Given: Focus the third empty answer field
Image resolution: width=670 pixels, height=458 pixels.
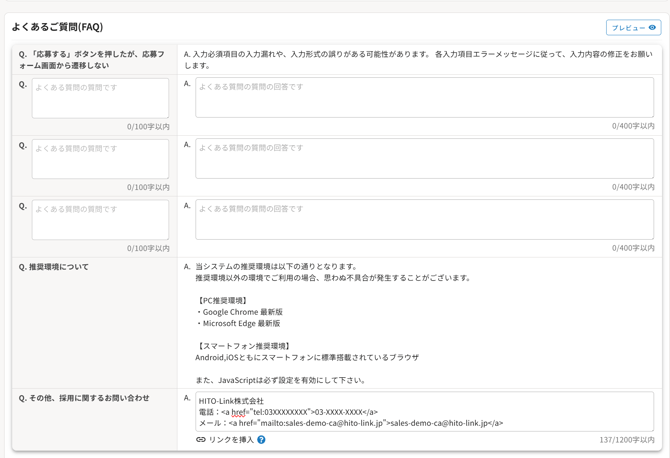Looking at the screenshot, I should (x=424, y=220).
